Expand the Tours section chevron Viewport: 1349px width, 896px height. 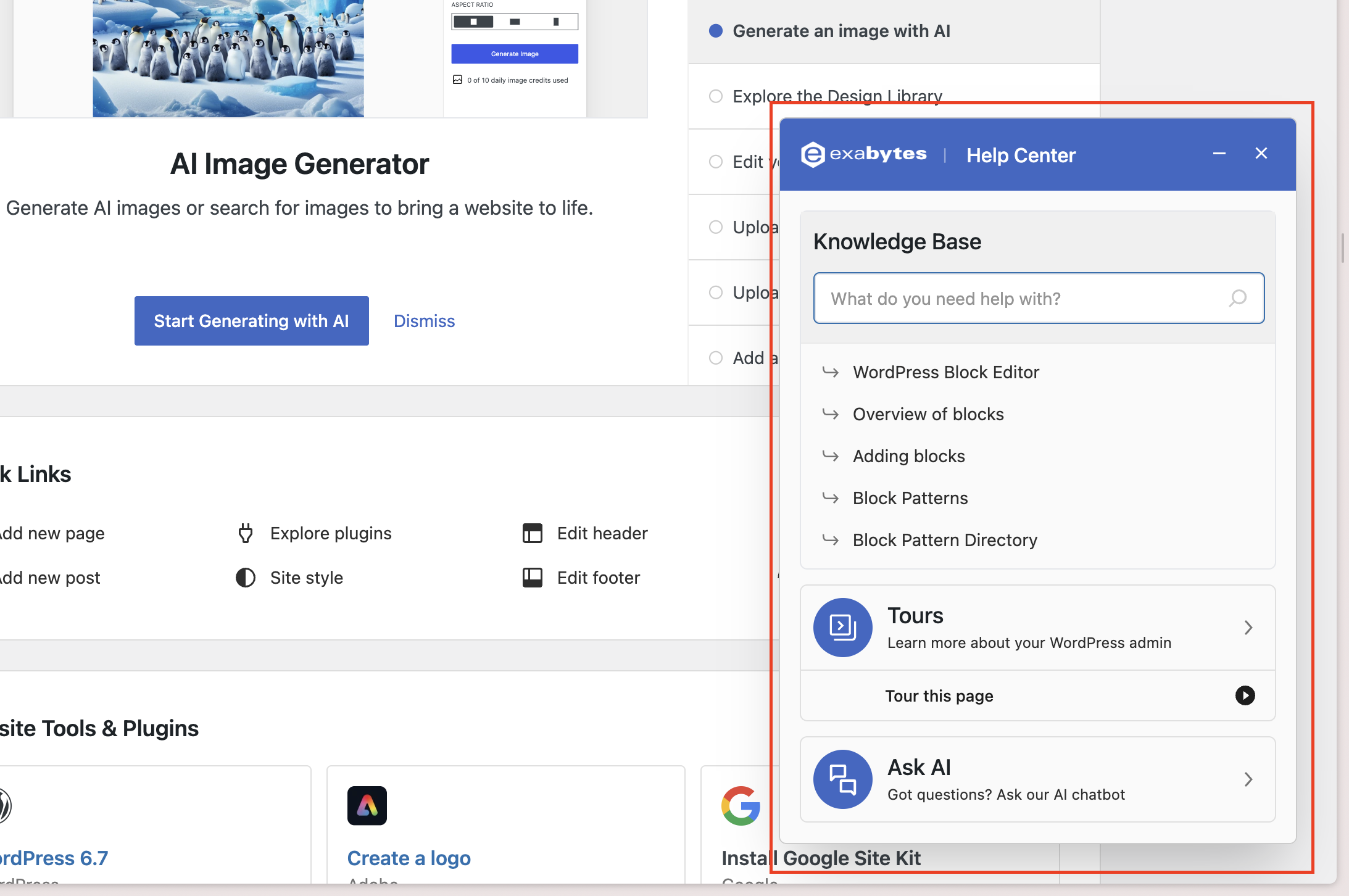pyautogui.click(x=1248, y=628)
